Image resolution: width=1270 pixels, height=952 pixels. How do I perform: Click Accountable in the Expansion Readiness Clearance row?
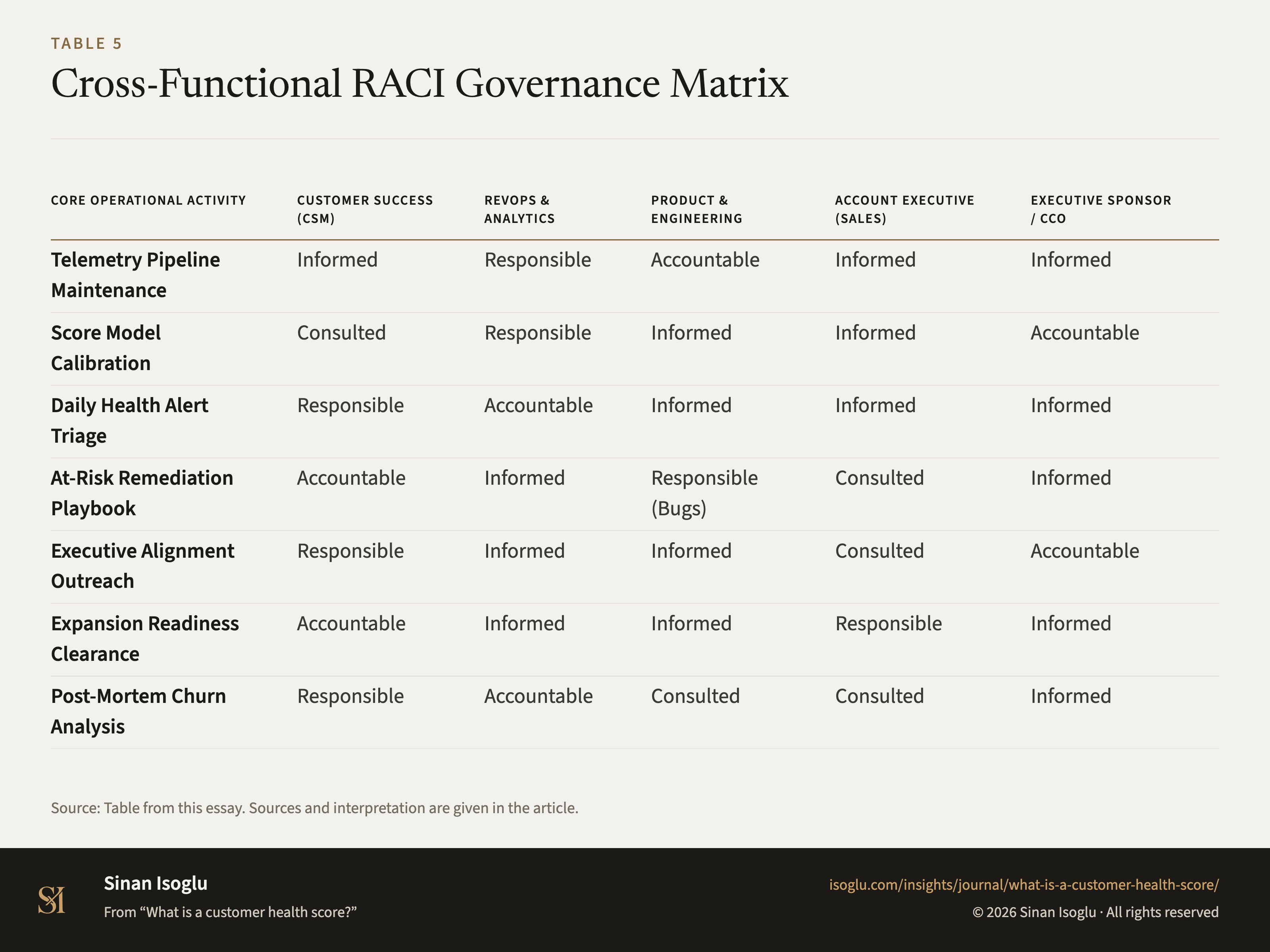pos(351,624)
